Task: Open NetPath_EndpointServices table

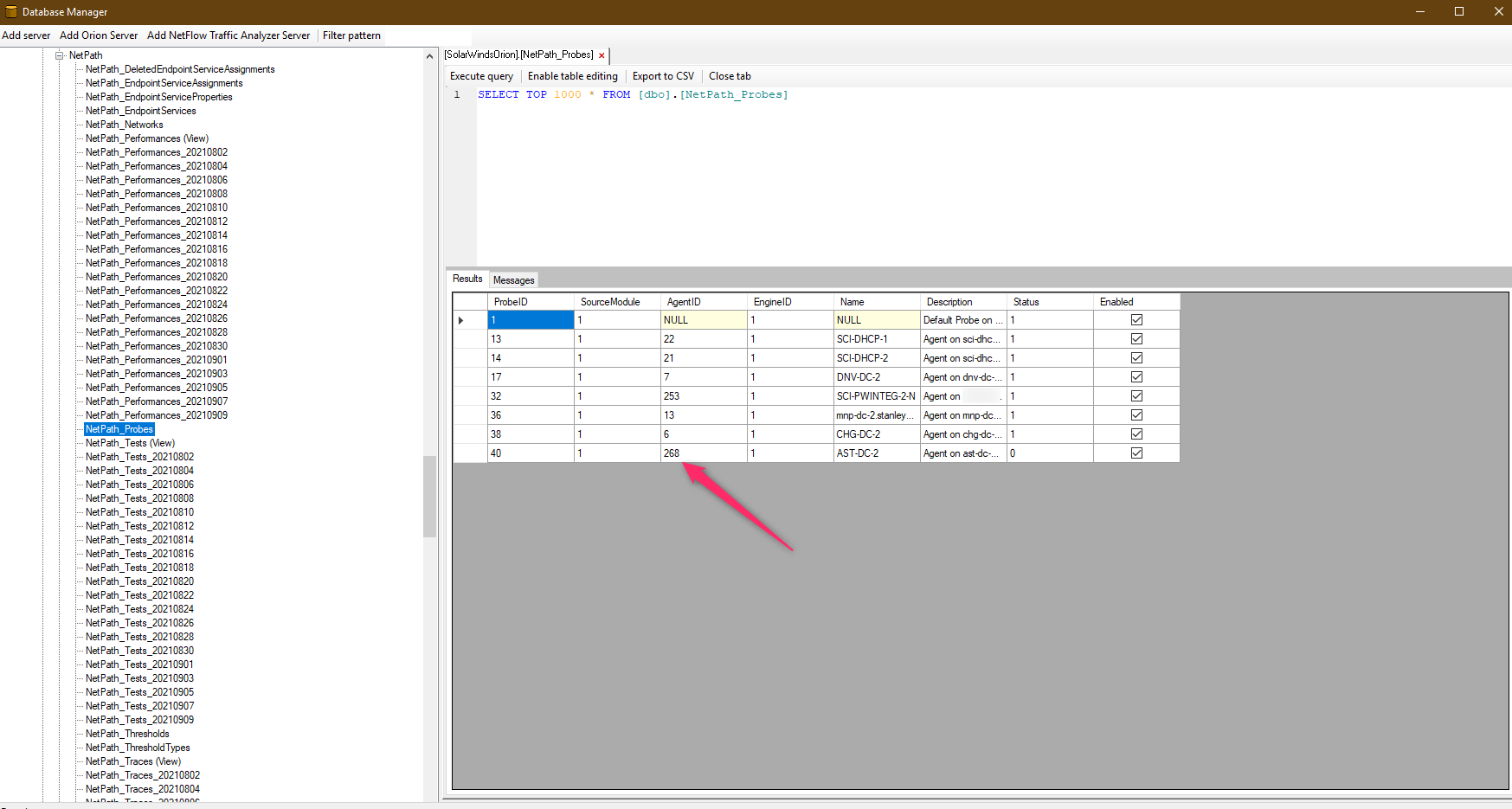Action: click(140, 111)
